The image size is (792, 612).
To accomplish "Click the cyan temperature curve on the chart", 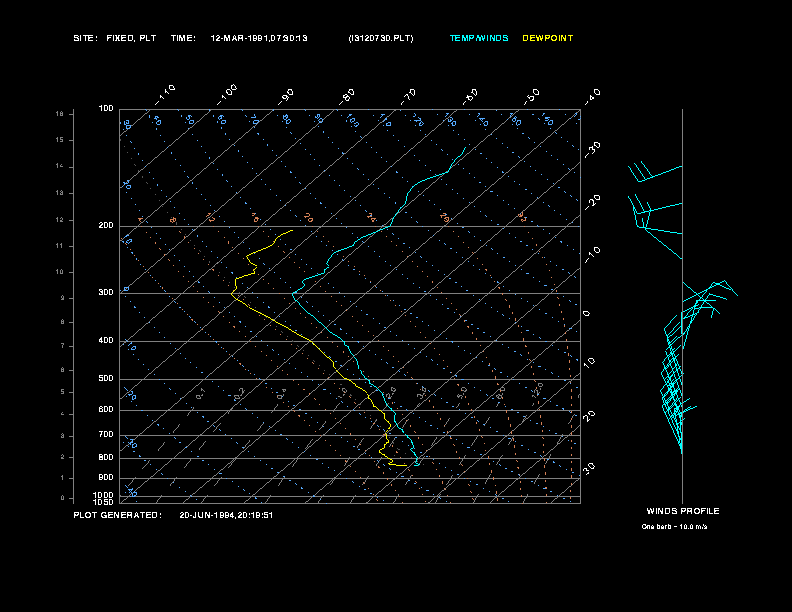I will [x=344, y=344].
